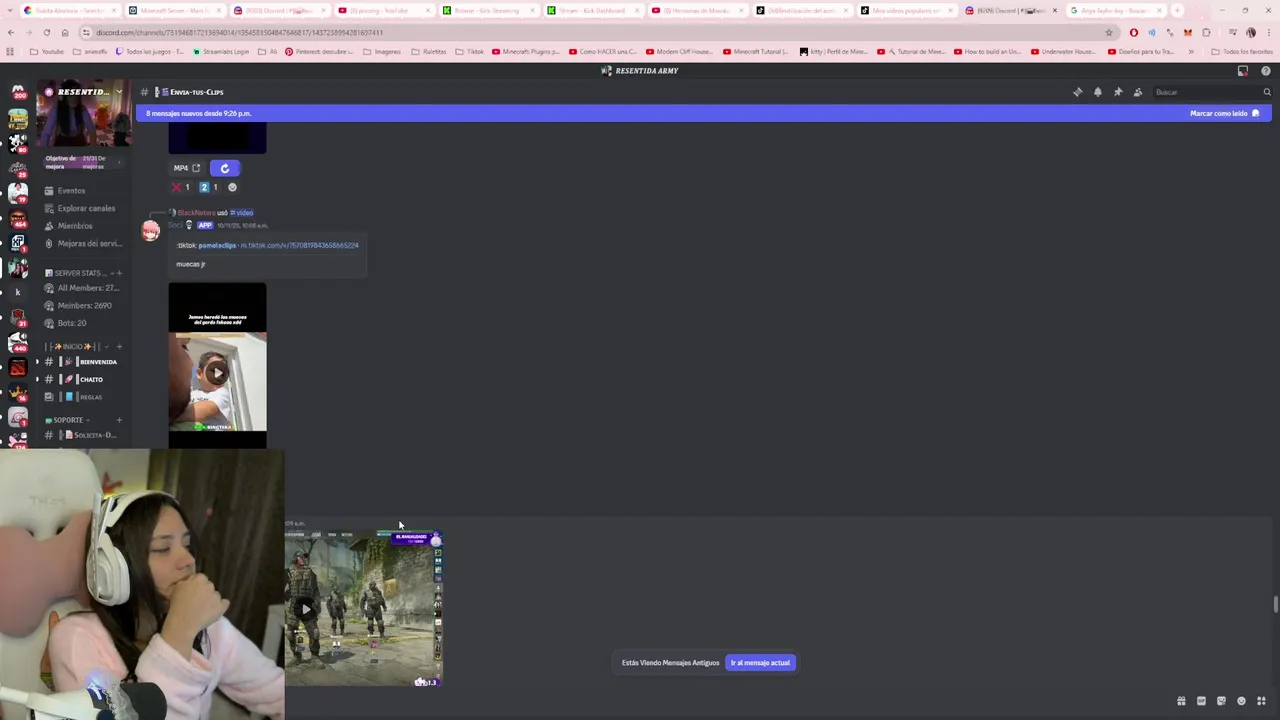Go back in browser
1280x720 pixels.
[11, 32]
